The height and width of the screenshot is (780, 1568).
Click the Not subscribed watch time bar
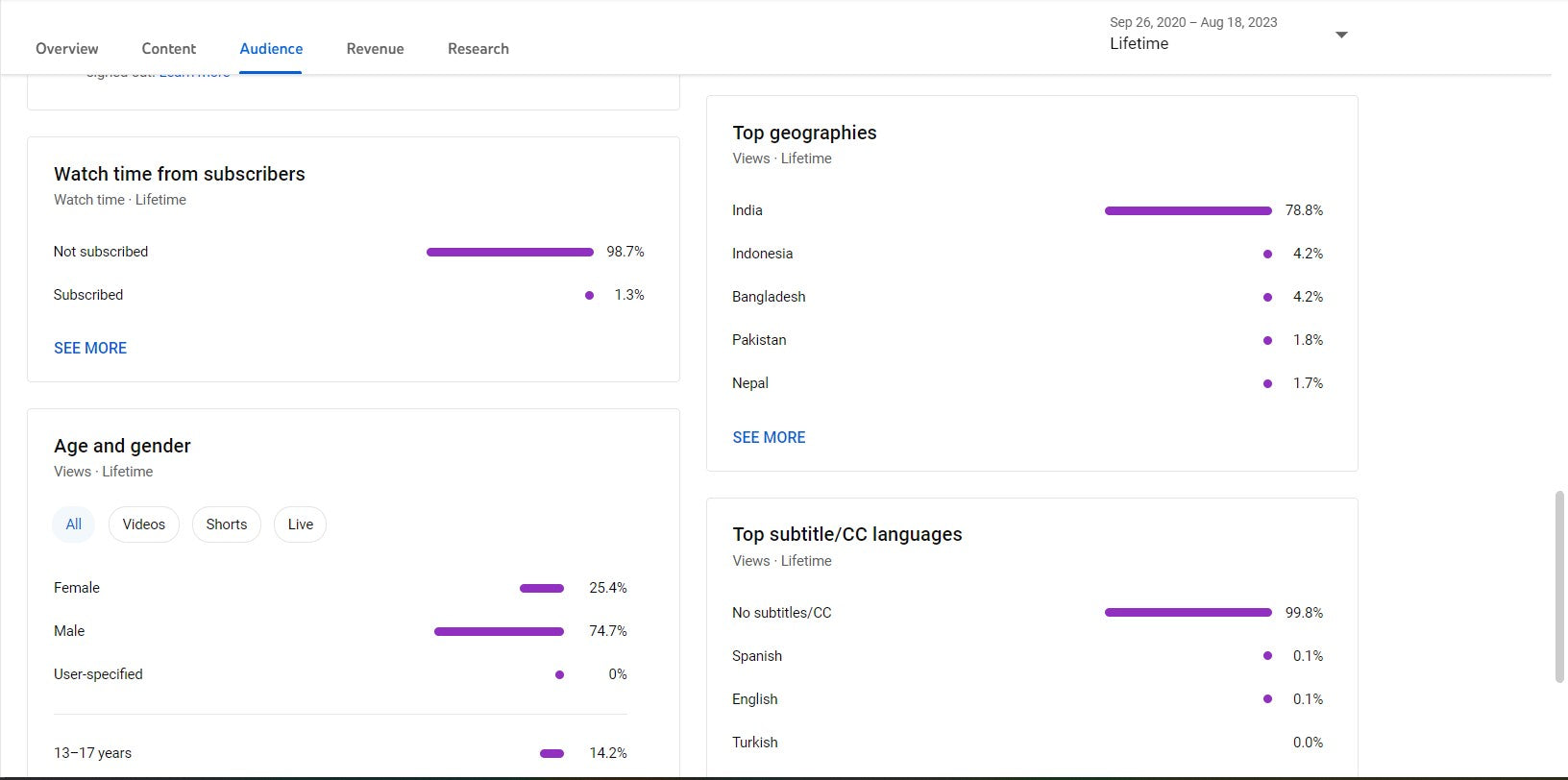pyautogui.click(x=509, y=252)
